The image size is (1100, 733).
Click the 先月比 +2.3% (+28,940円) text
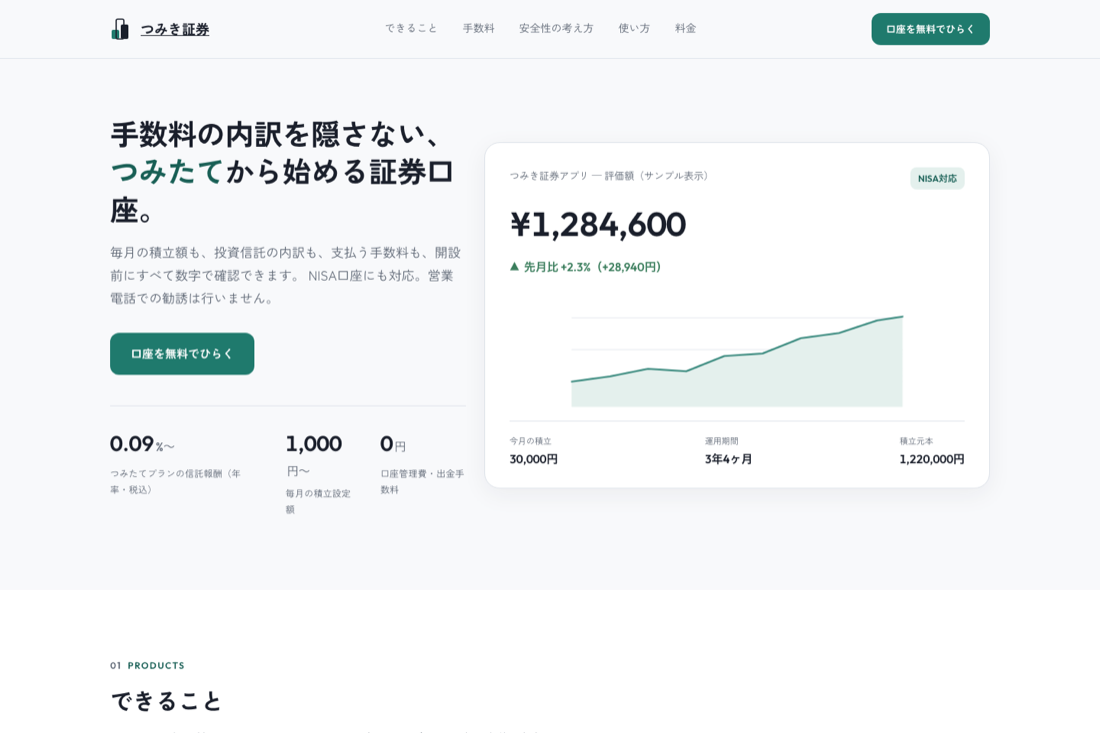[x=592, y=267]
